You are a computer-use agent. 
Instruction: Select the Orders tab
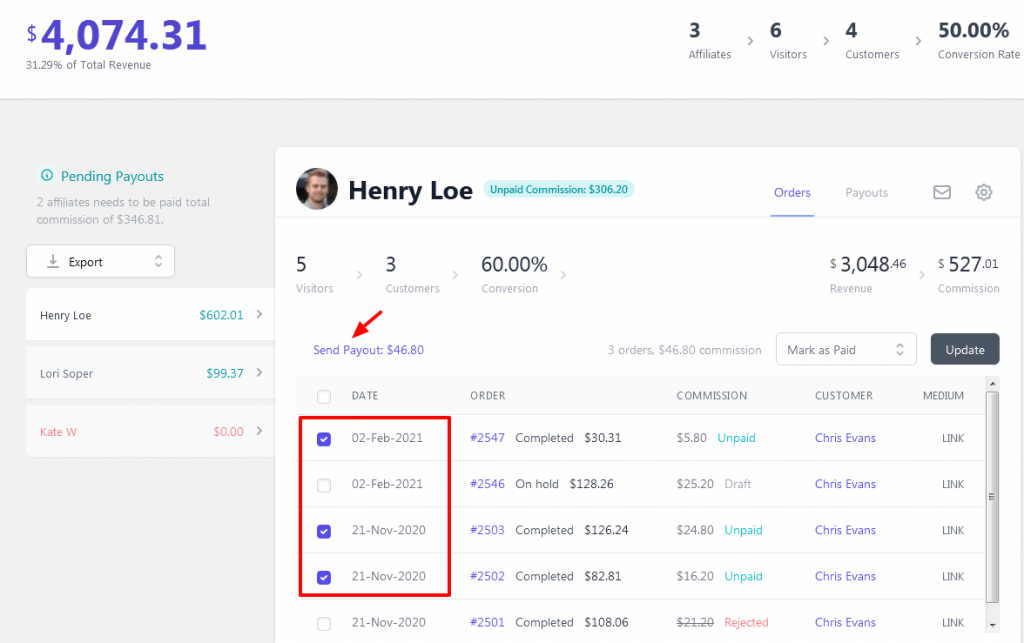click(792, 193)
